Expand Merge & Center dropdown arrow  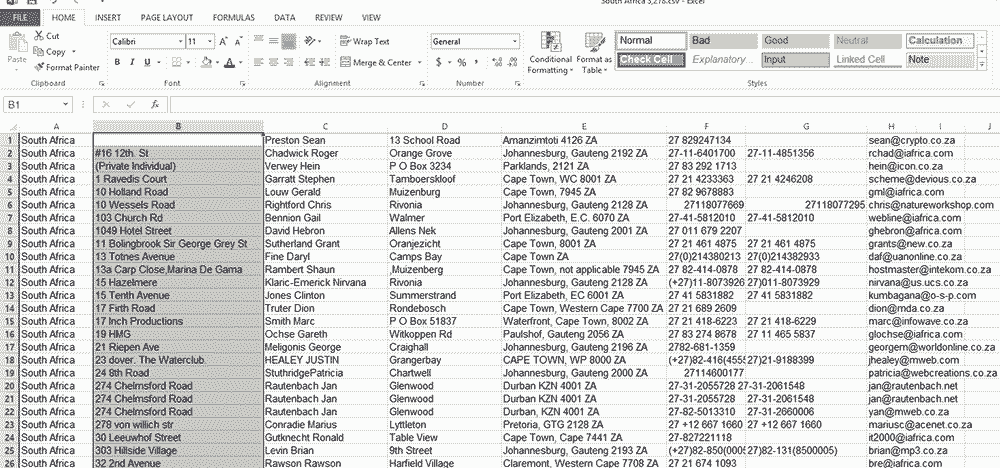click(419, 62)
